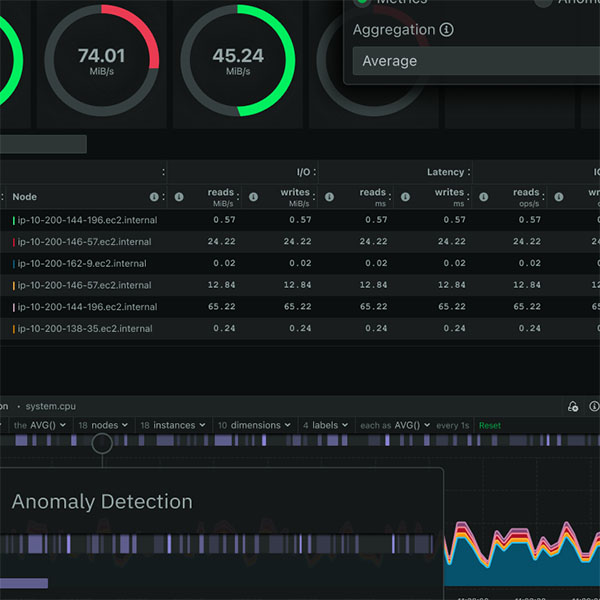Open the I/O column group options menu
Screen dimensions: 600x600
click(313, 172)
